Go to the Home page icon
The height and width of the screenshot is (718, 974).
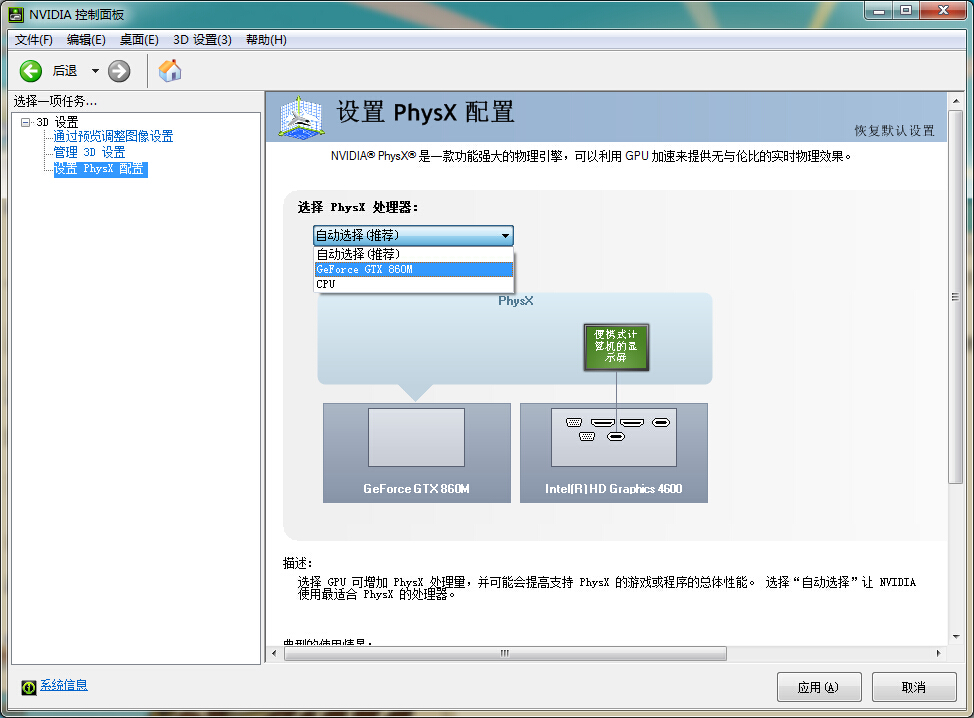tap(170, 71)
